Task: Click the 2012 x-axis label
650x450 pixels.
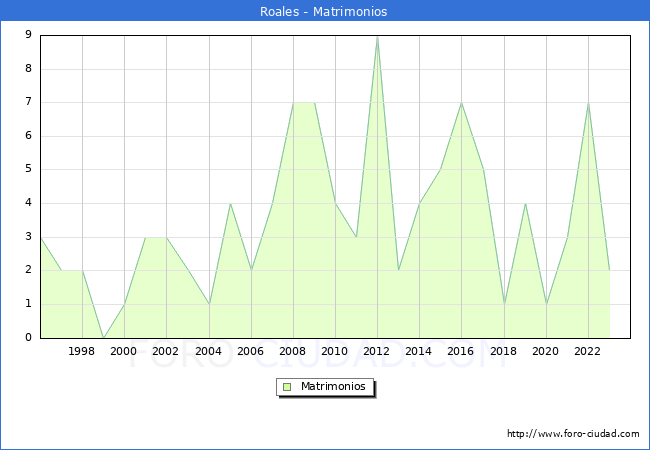Action: (376, 351)
